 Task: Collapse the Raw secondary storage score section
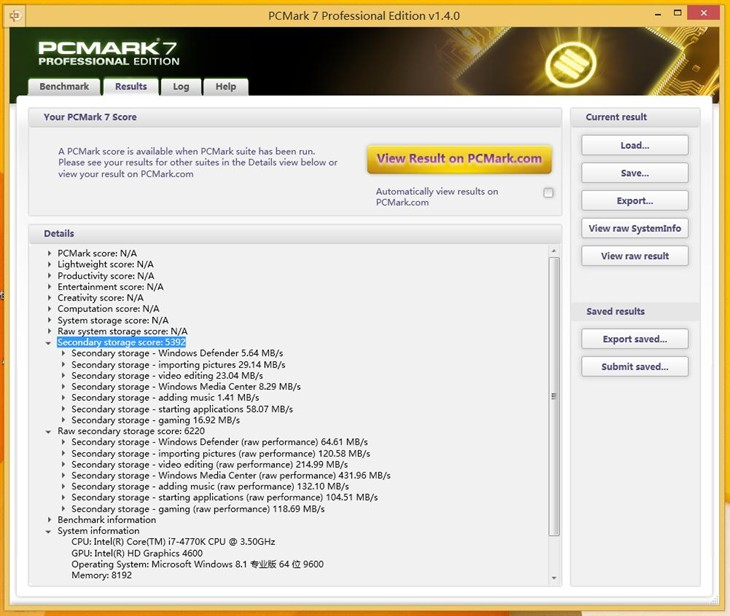50,431
